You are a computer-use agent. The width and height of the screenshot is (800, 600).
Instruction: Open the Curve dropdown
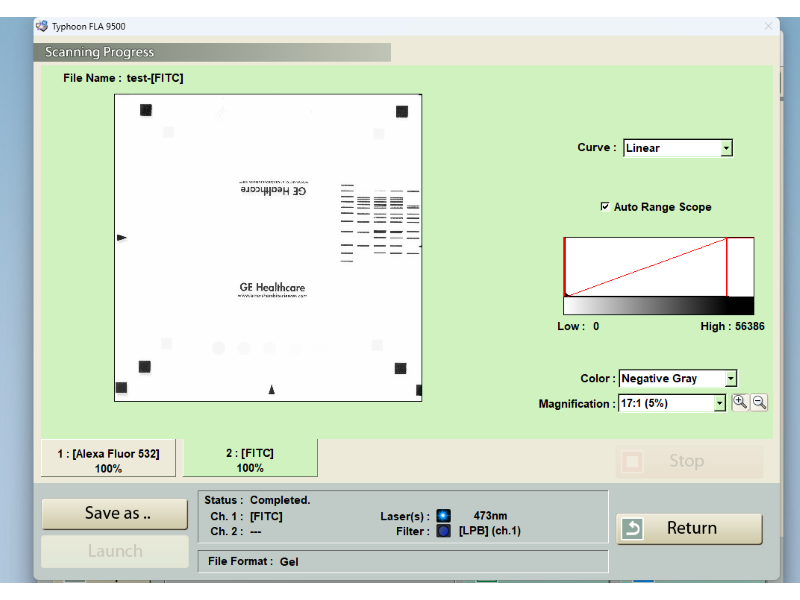[726, 148]
